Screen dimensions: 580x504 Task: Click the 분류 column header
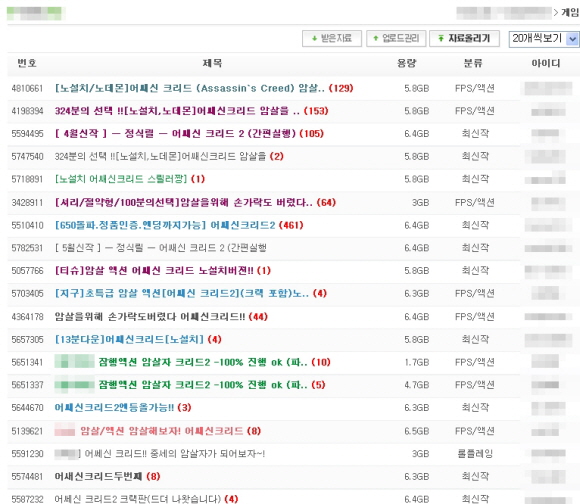point(473,63)
